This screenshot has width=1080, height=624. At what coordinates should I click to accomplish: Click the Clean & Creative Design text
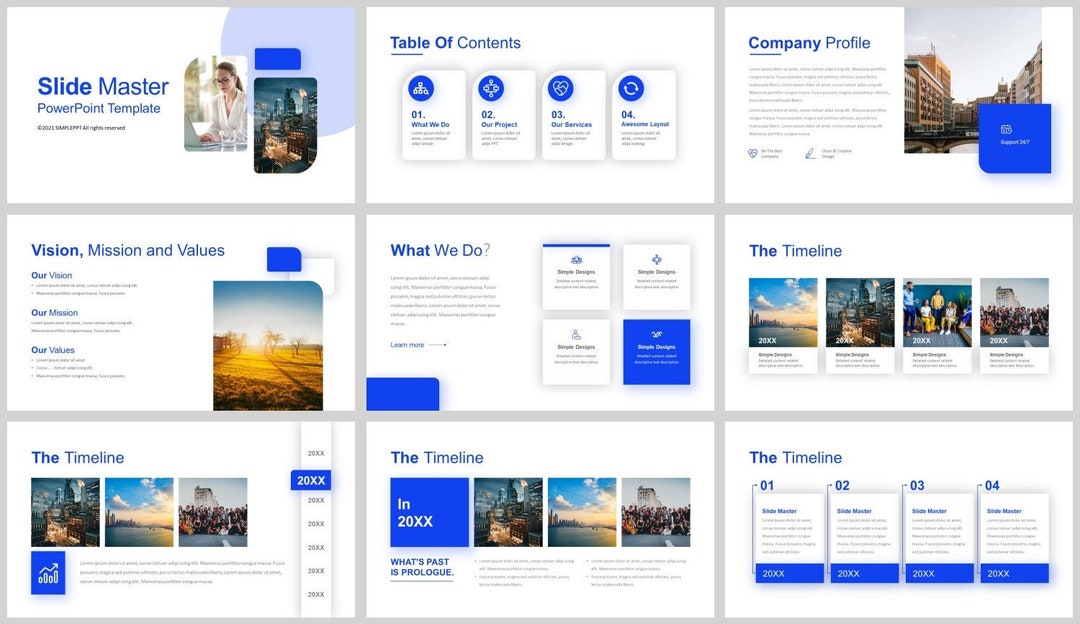pyautogui.click(x=836, y=154)
